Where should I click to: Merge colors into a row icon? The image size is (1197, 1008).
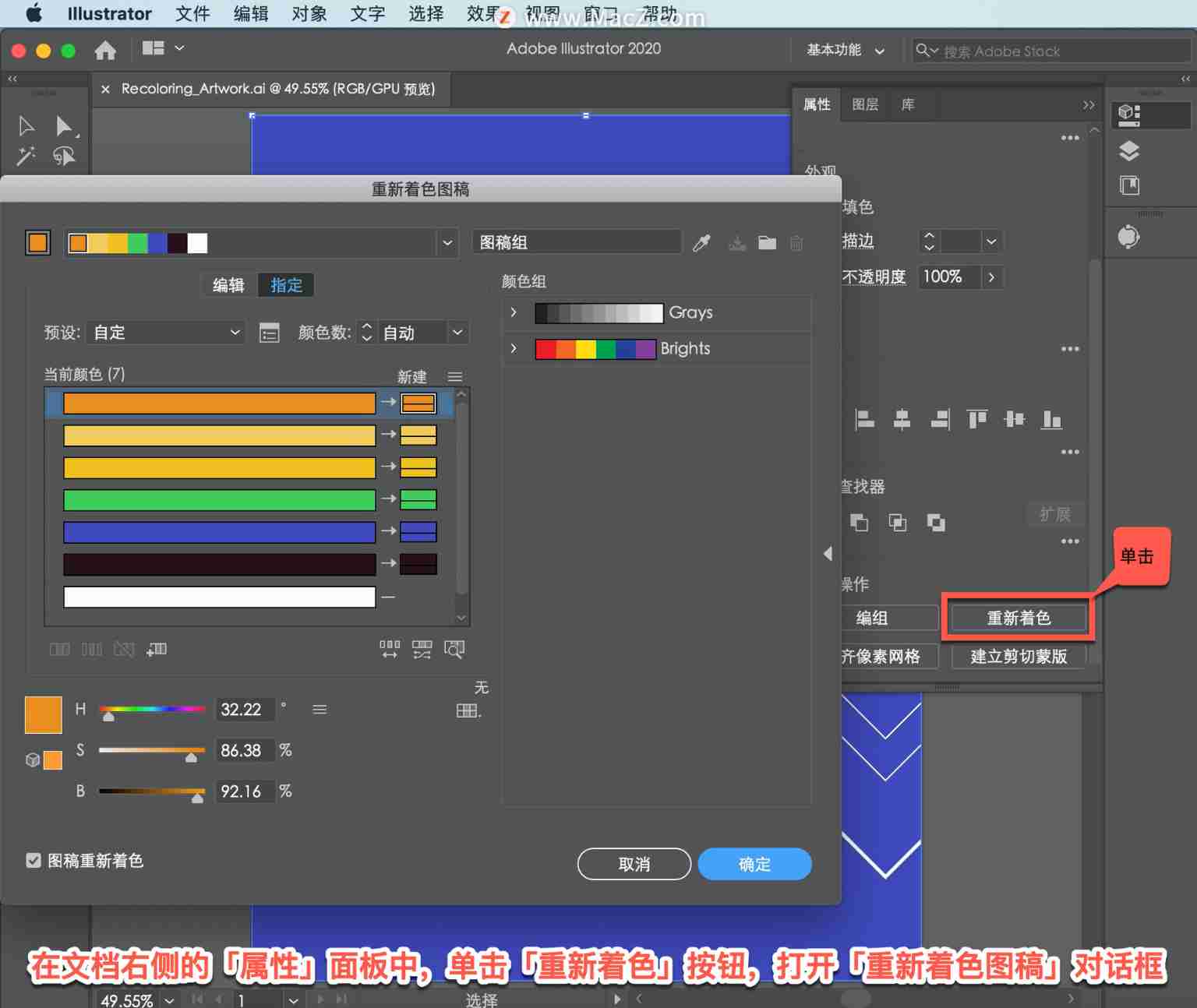coord(60,649)
